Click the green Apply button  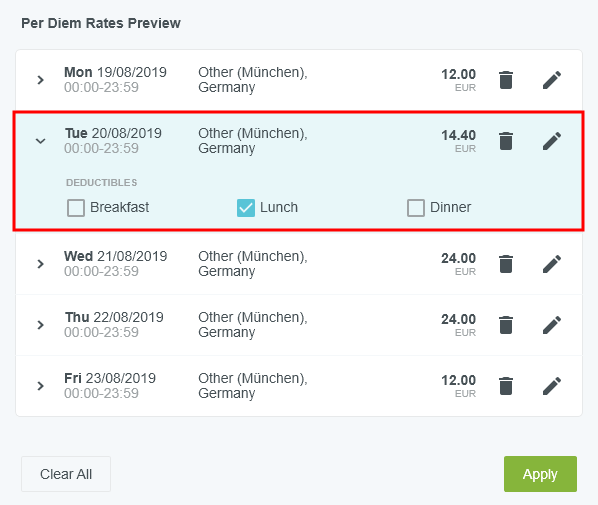pyautogui.click(x=540, y=474)
